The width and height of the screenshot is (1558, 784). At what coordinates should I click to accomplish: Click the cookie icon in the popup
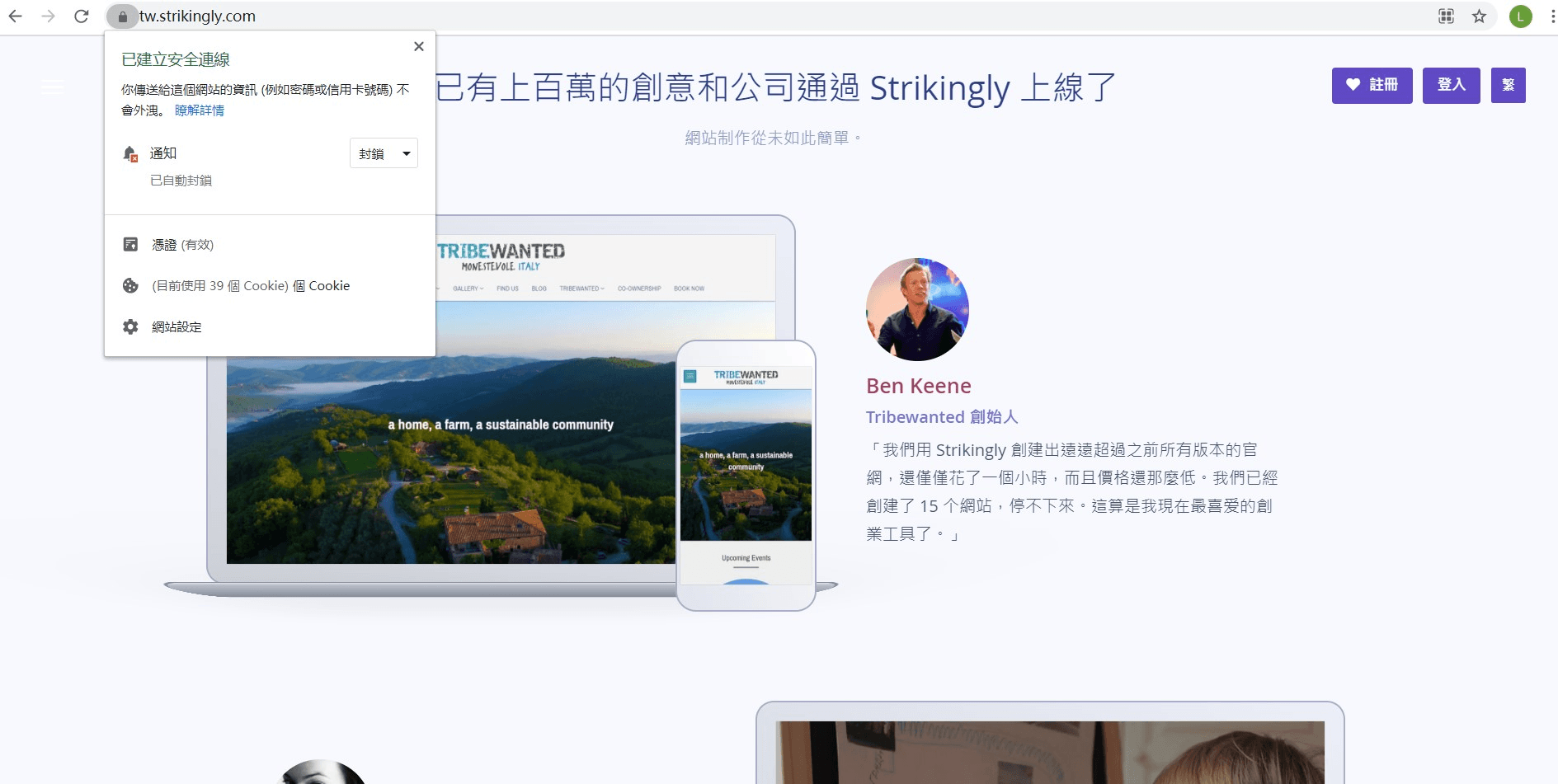click(130, 286)
